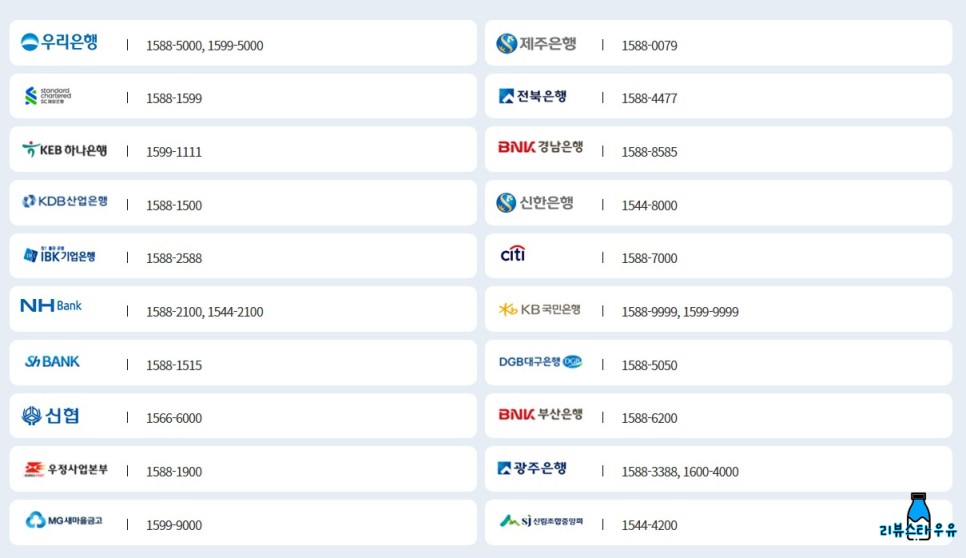Click the phone number 1588-7000
Image resolution: width=966 pixels, height=558 pixels.
[x=649, y=259]
